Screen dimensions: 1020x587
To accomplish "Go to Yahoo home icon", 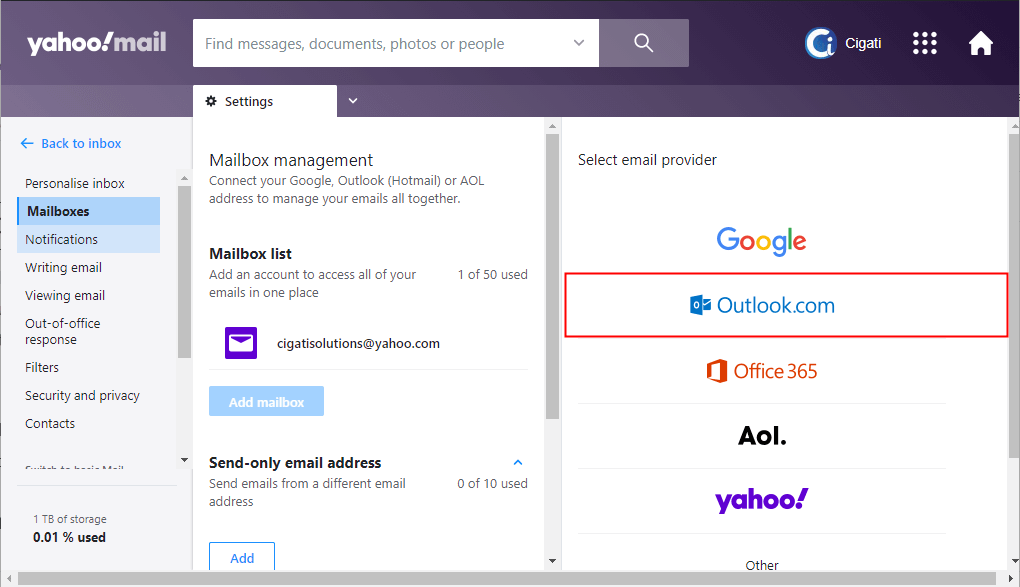I will [980, 43].
